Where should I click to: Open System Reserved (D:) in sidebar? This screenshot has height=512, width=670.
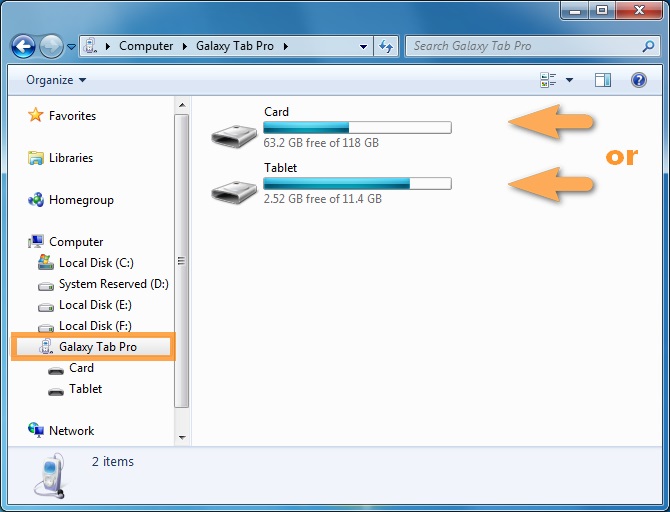(x=114, y=284)
